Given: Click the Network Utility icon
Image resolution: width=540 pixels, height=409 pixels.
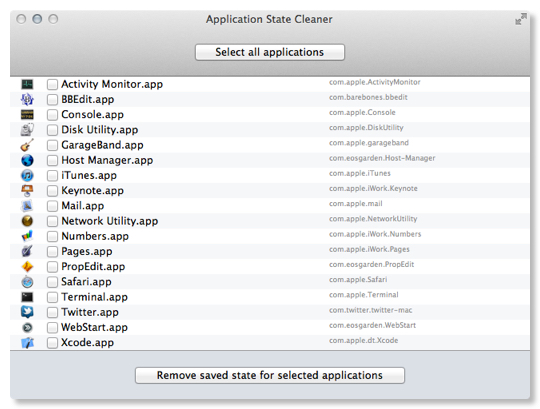Looking at the screenshot, I should (27, 221).
